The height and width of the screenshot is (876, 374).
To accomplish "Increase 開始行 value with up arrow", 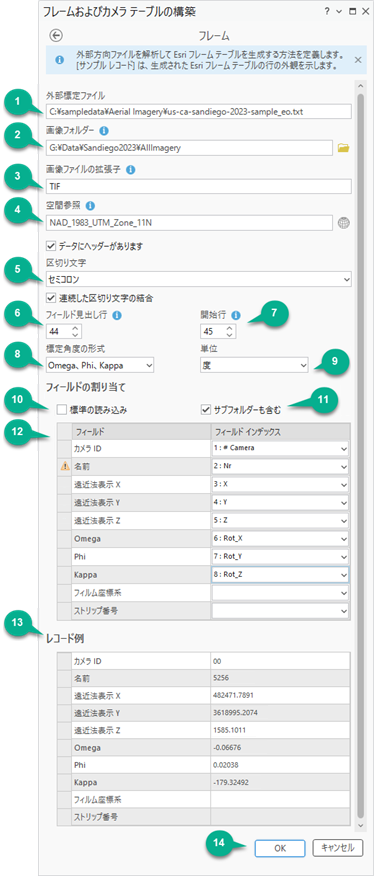I will 229,328.
